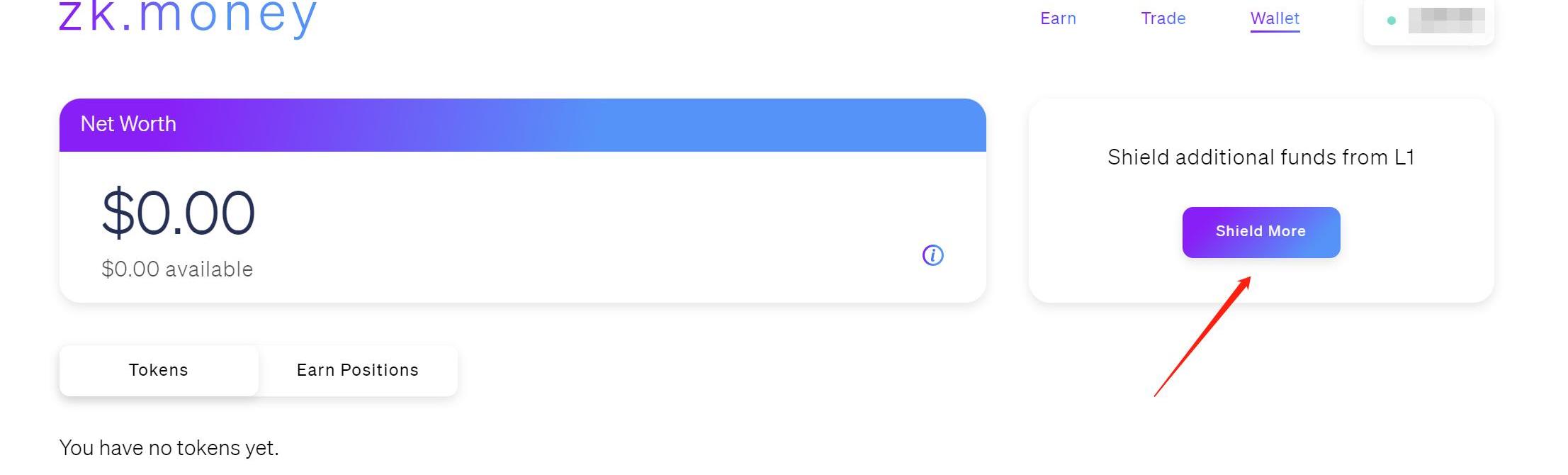Click the red arrow annotation

1202,336
